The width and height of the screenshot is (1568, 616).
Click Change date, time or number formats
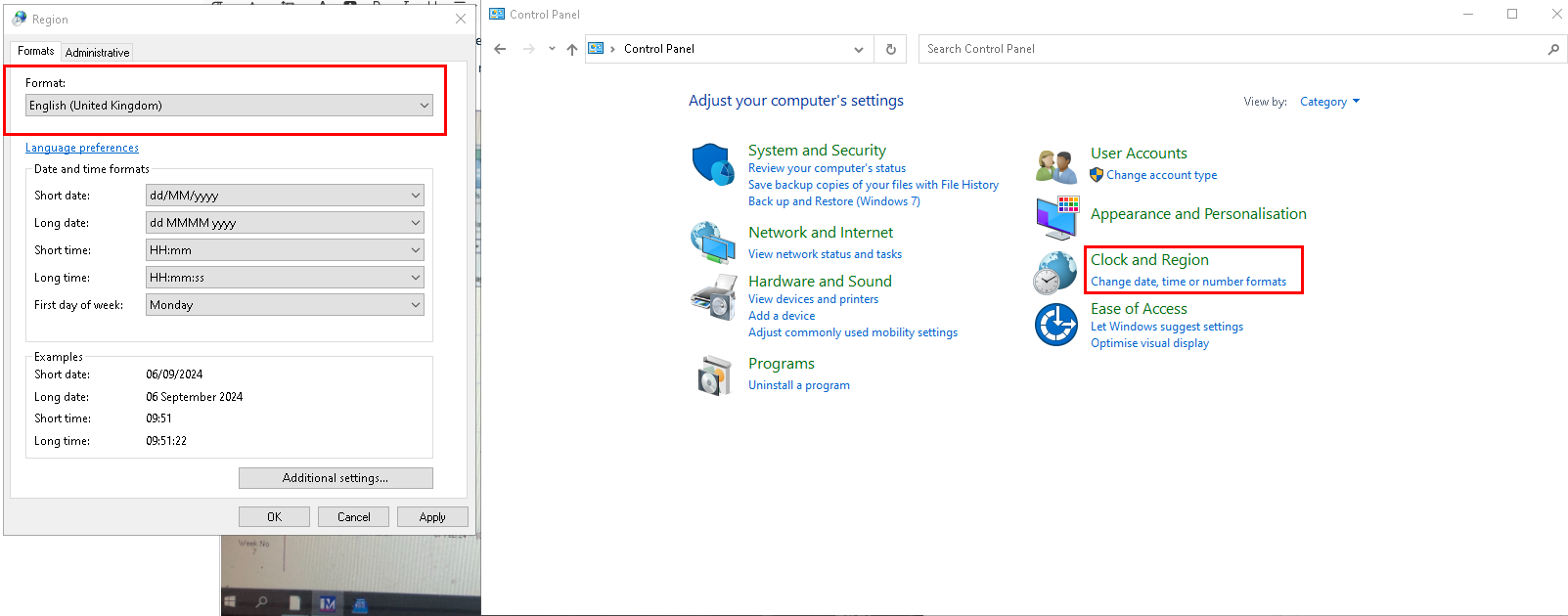[1188, 282]
